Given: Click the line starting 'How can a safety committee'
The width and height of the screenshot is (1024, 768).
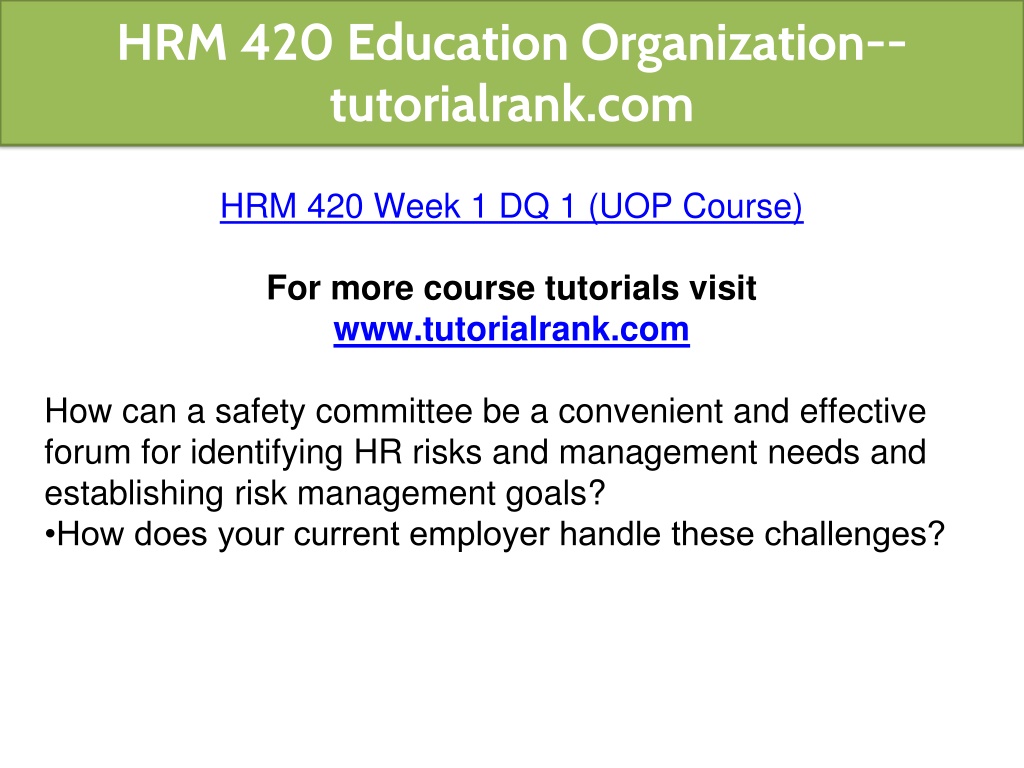Looking at the screenshot, I should pyautogui.click(x=485, y=412).
